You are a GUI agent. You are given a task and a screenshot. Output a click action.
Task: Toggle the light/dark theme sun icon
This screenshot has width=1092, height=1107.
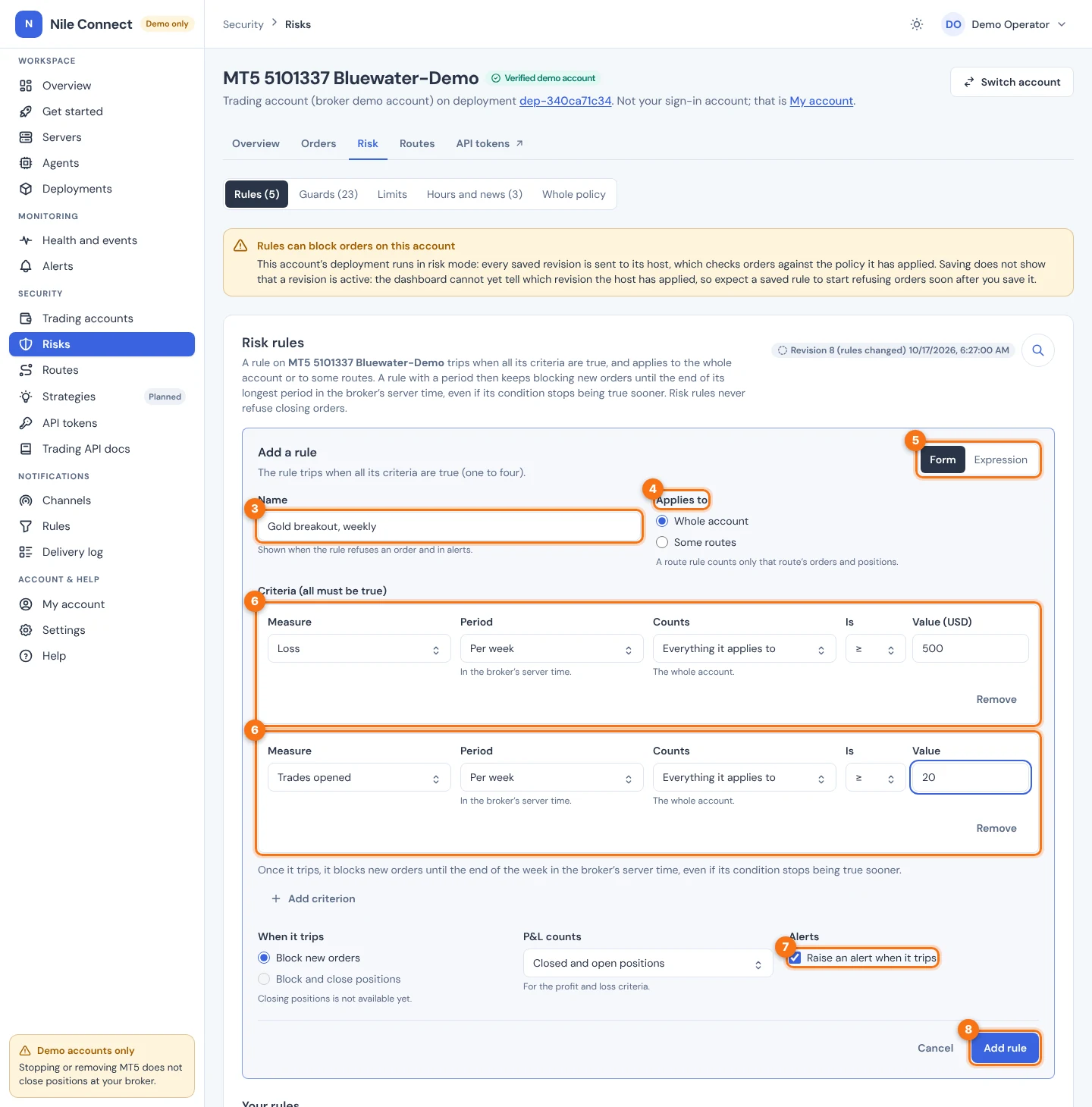coord(917,24)
